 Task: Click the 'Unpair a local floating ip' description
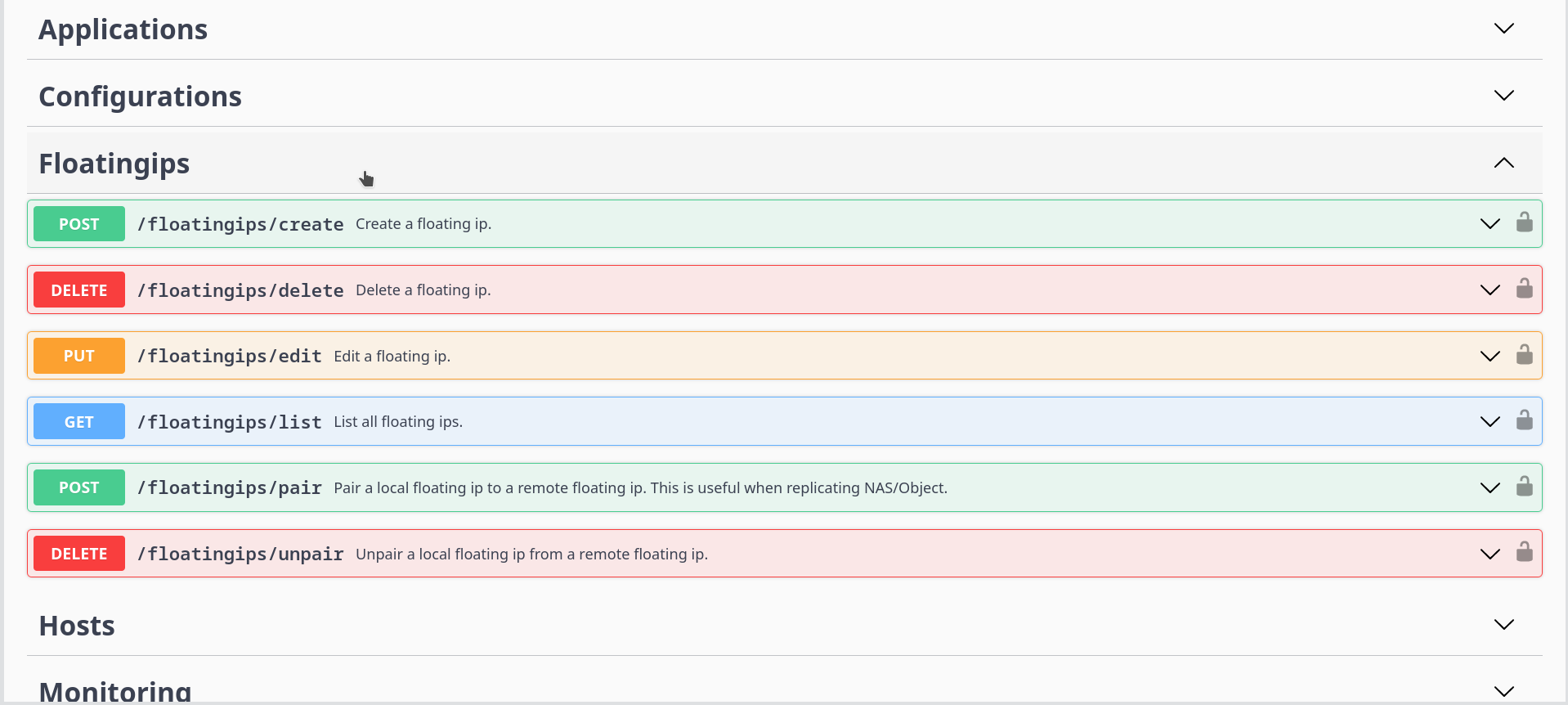coord(532,555)
